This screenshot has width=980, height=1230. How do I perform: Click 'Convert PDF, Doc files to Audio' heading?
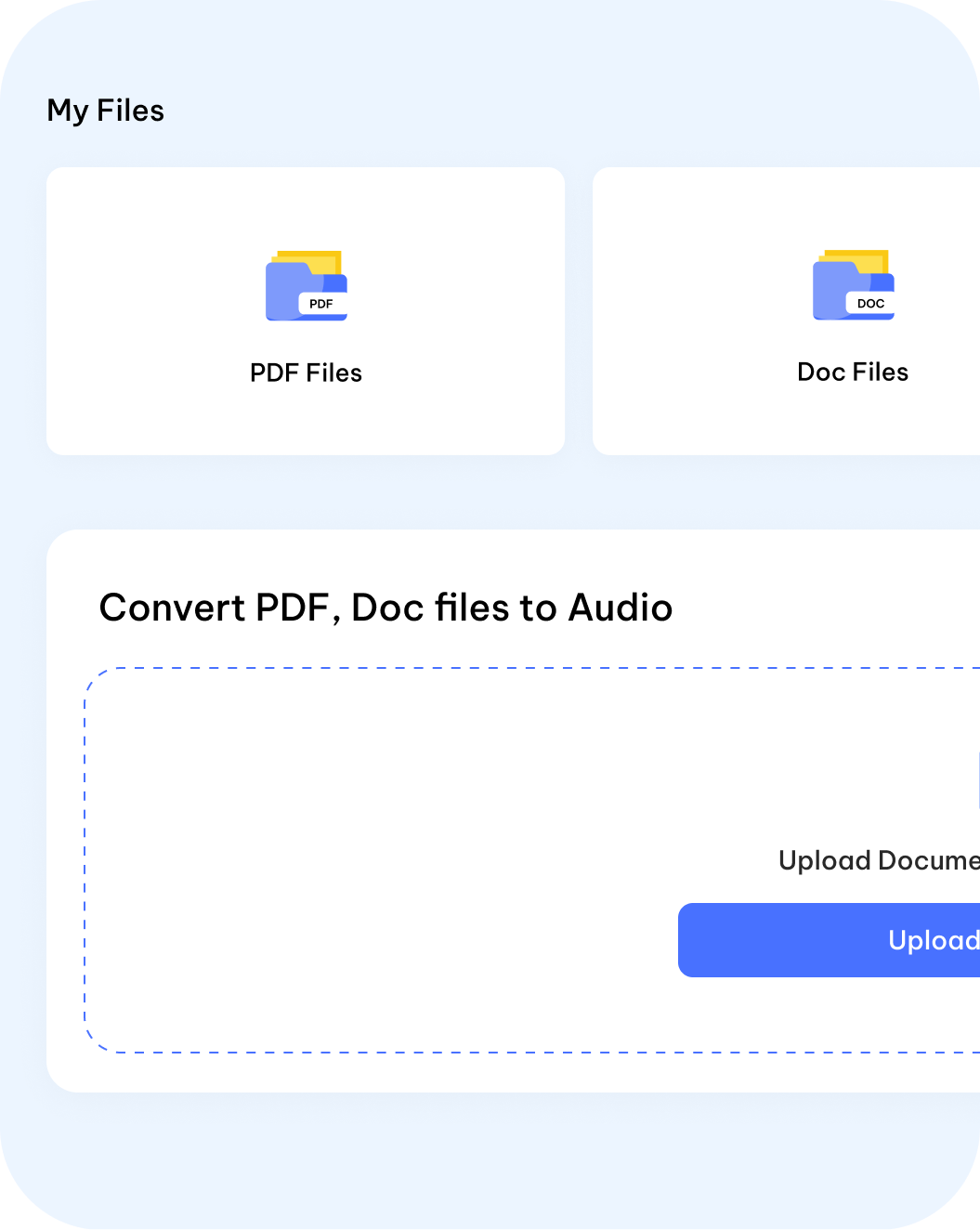point(385,608)
